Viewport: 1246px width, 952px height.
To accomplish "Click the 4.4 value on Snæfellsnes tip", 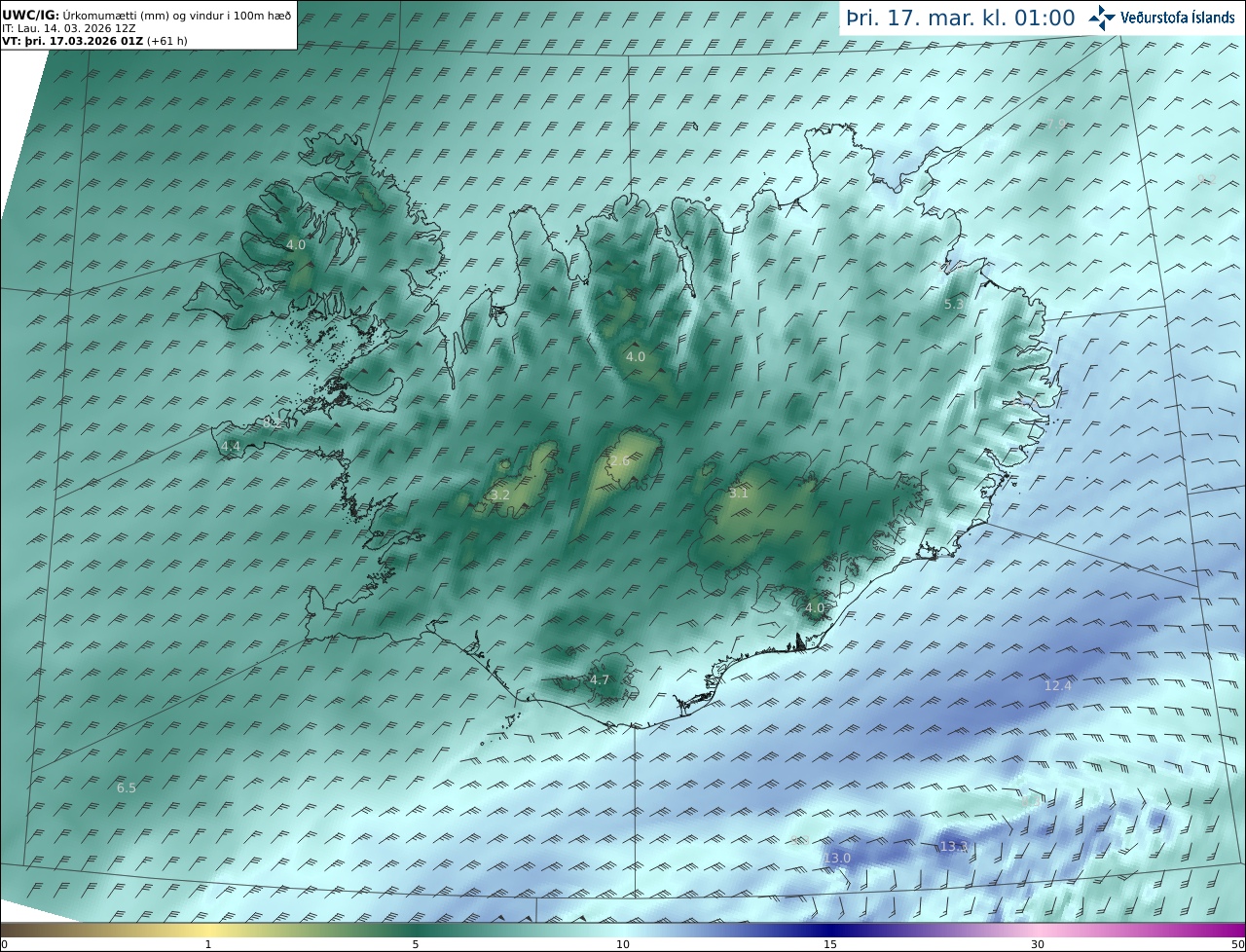I will tap(231, 446).
